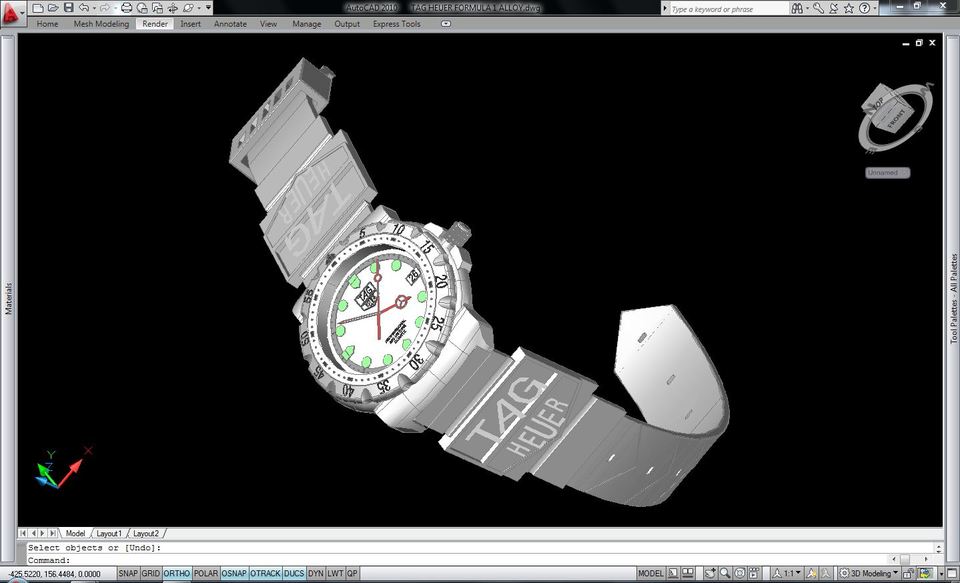Click the MODEL button in status bar

click(x=651, y=574)
